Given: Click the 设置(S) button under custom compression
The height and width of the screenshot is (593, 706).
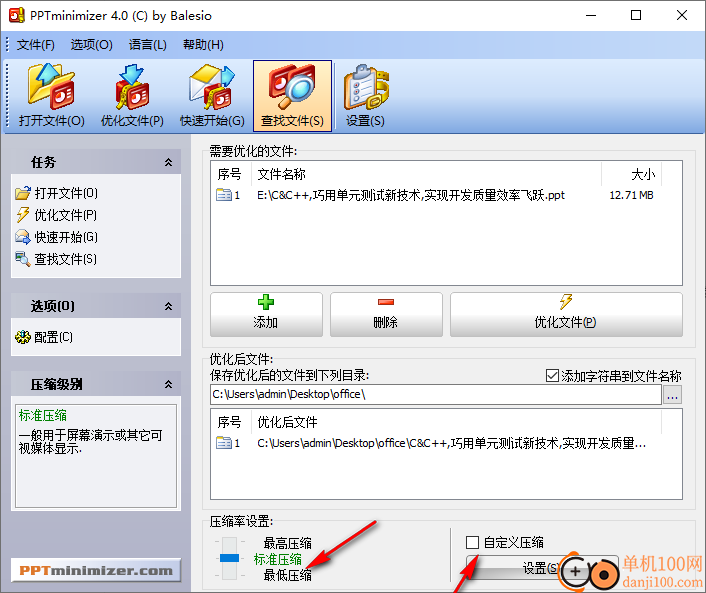Looking at the screenshot, I should click(542, 568).
